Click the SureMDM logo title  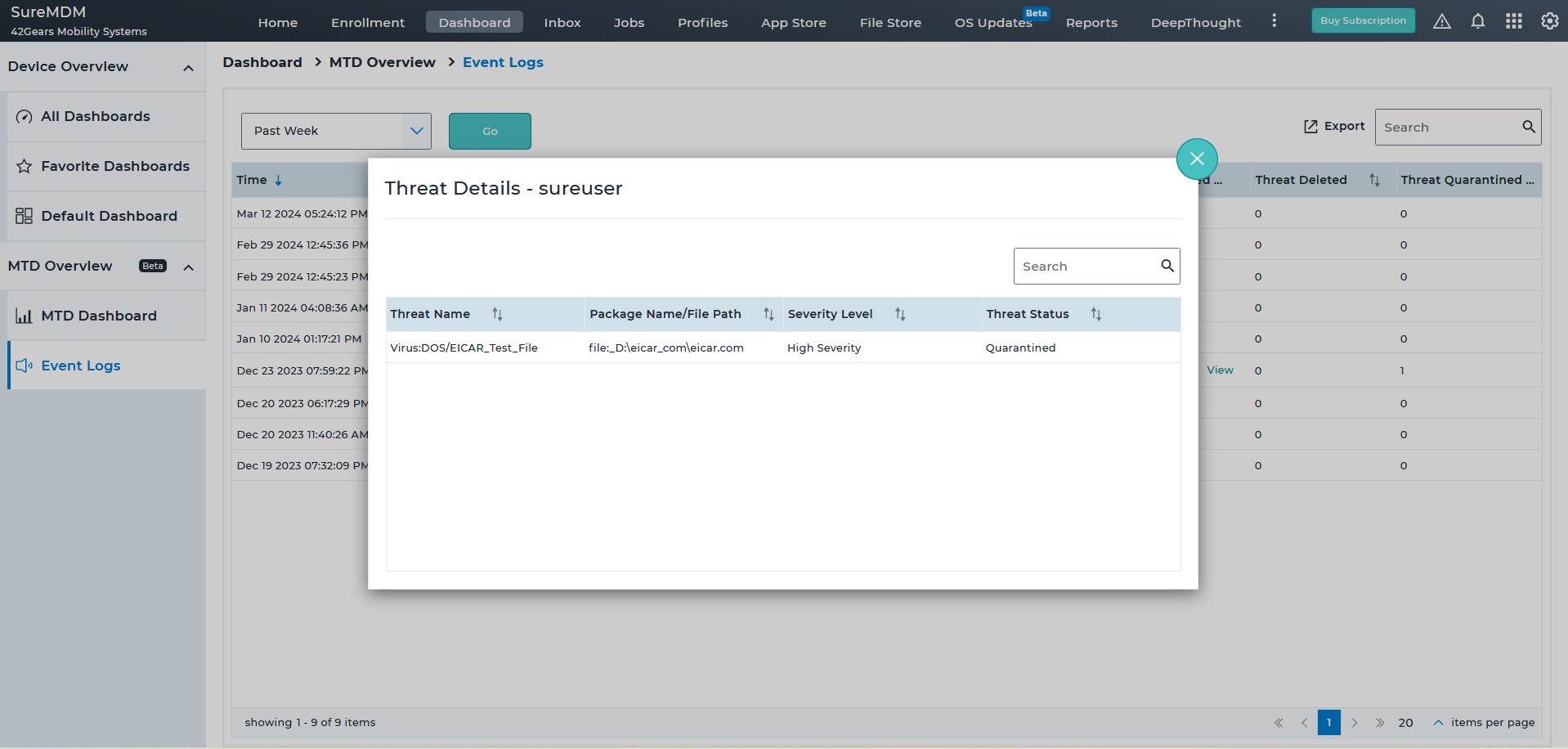[x=48, y=12]
